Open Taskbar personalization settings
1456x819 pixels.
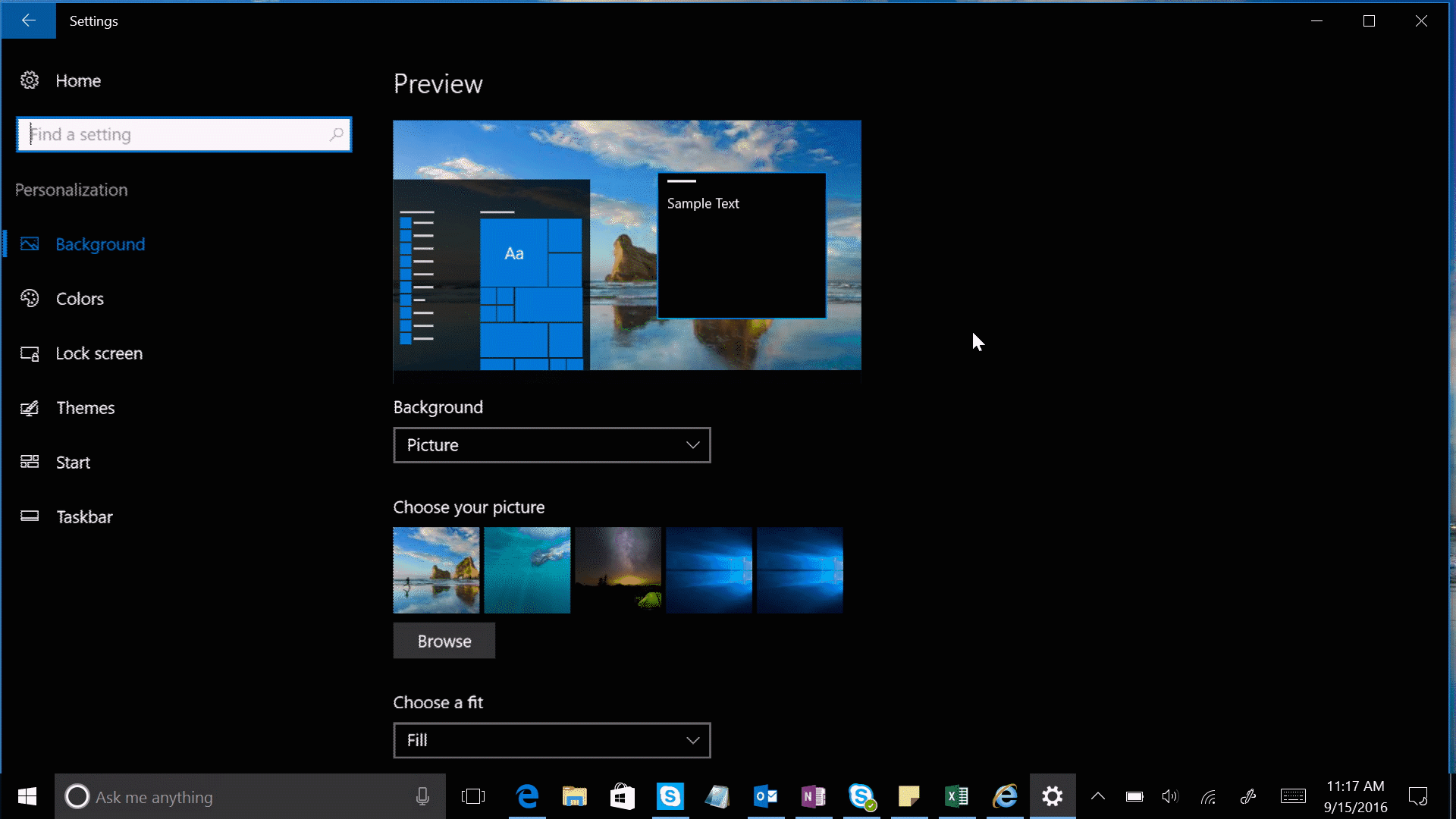tap(84, 516)
